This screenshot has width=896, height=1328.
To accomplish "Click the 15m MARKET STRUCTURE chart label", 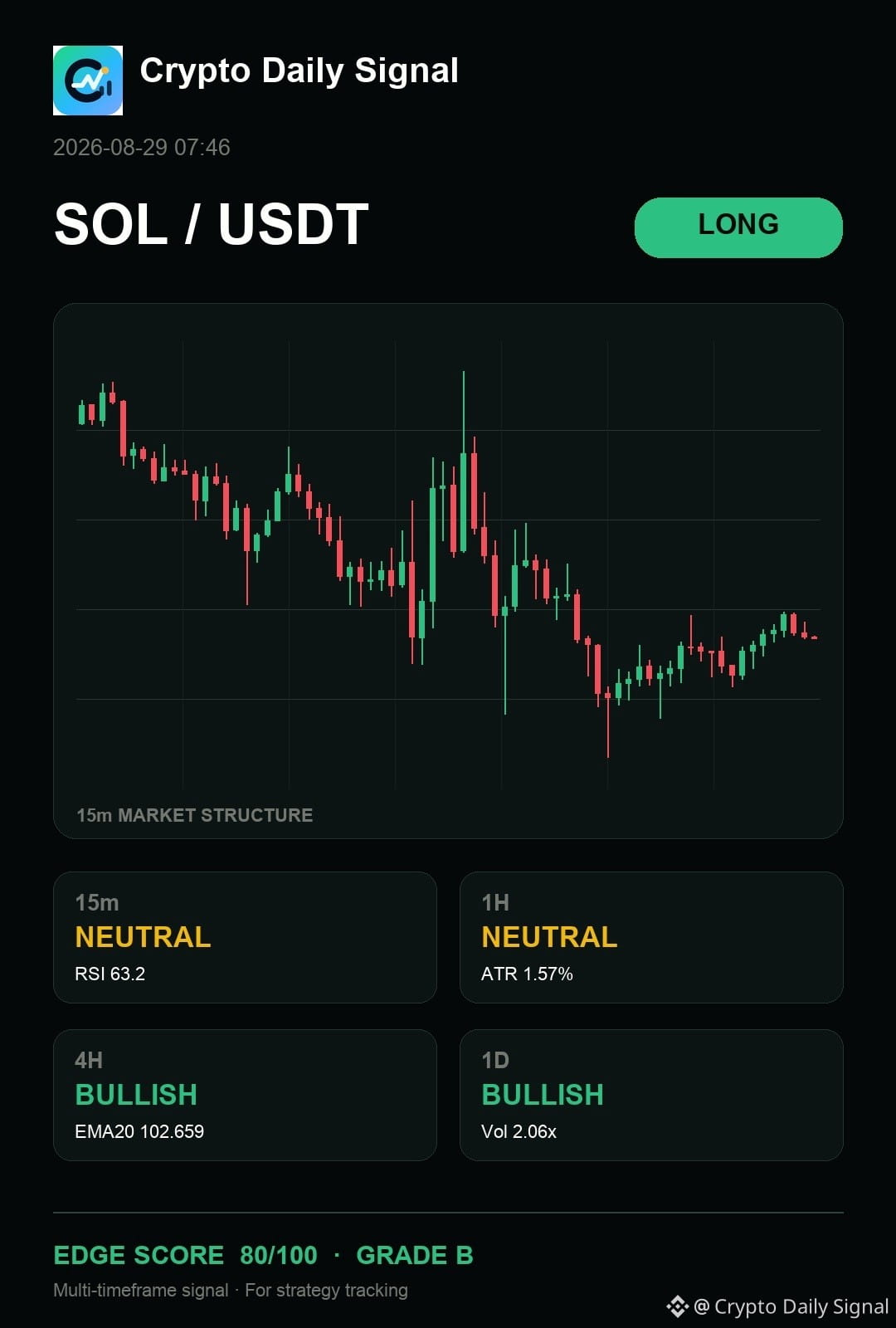I will [x=195, y=815].
